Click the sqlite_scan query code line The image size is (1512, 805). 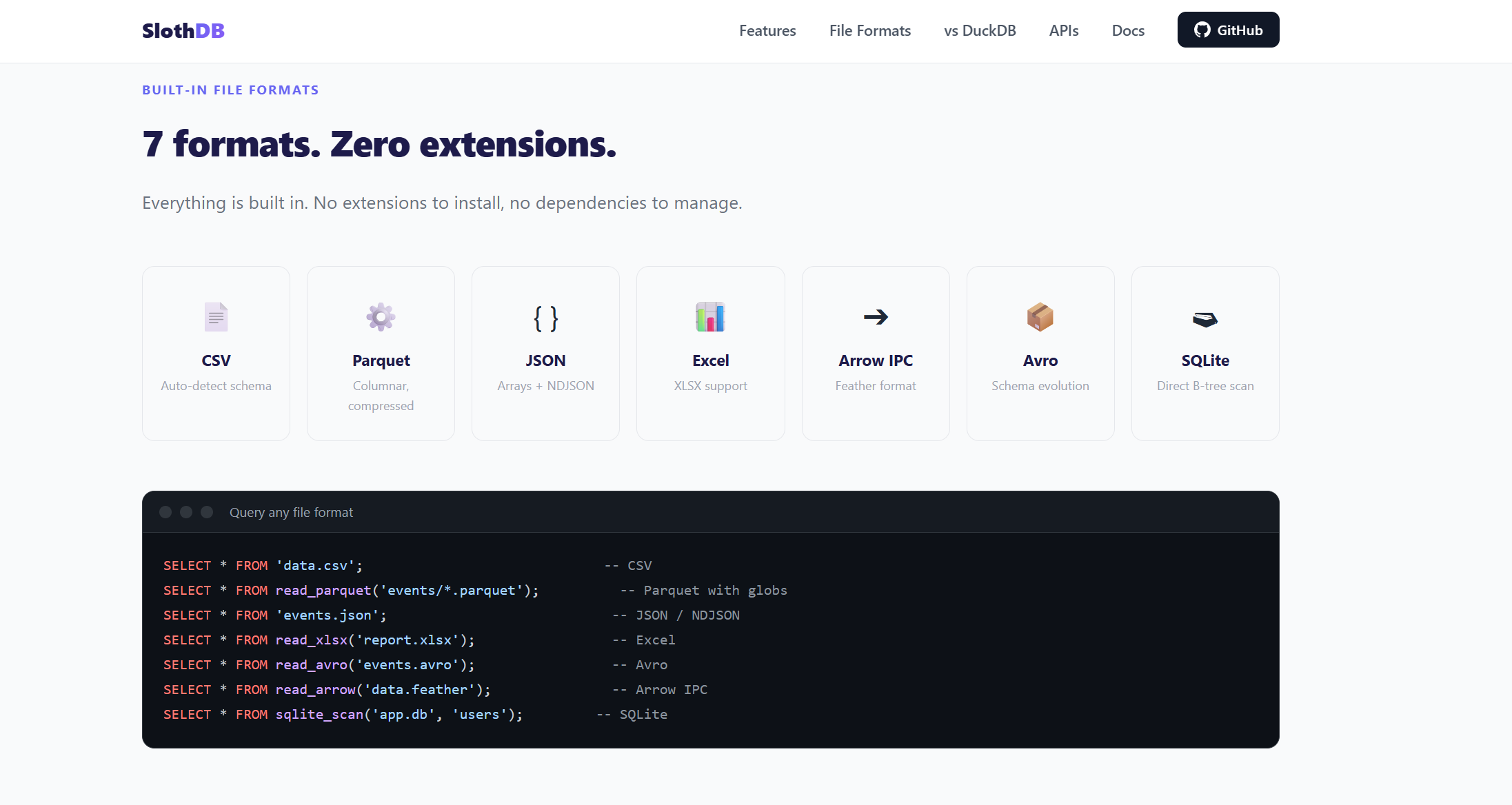click(343, 715)
